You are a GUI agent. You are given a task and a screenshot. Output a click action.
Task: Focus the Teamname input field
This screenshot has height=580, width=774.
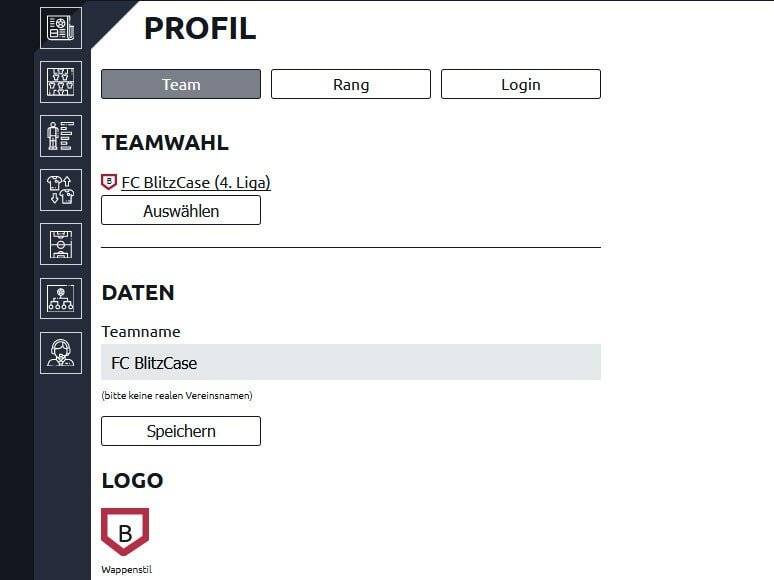[351, 362]
